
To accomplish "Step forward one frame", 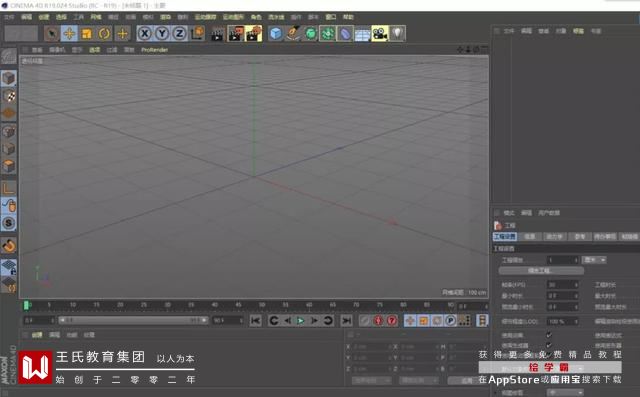I will 314,321.
